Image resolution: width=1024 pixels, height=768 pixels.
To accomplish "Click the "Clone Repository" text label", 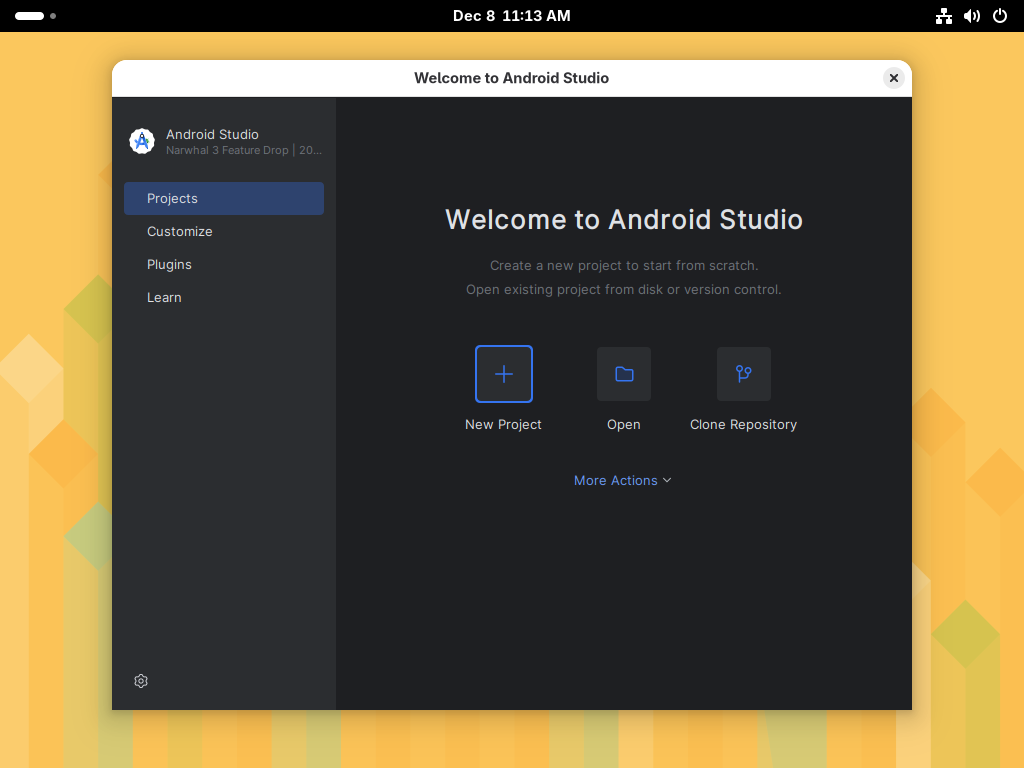I will click(743, 425).
